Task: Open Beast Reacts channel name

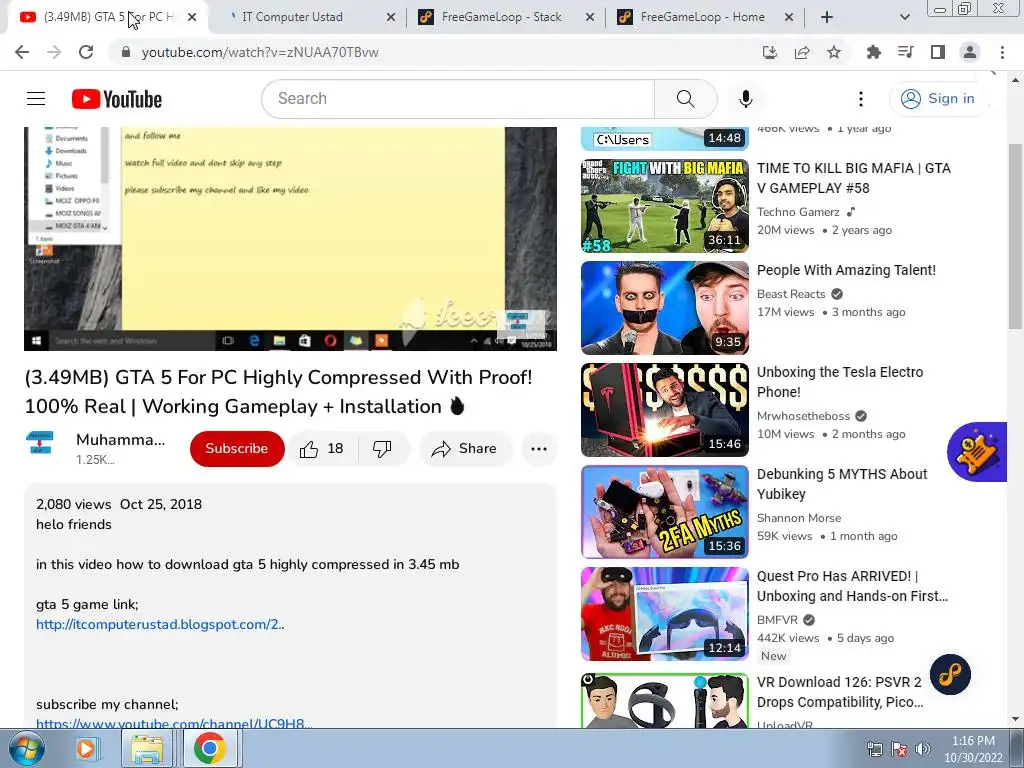Action: 791,294
